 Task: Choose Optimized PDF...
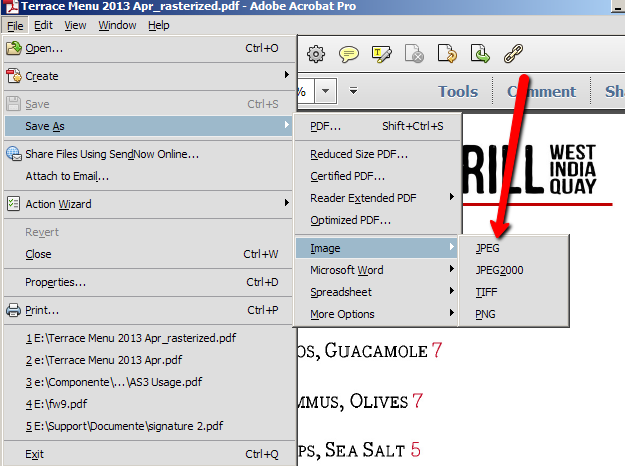pyautogui.click(x=377, y=220)
